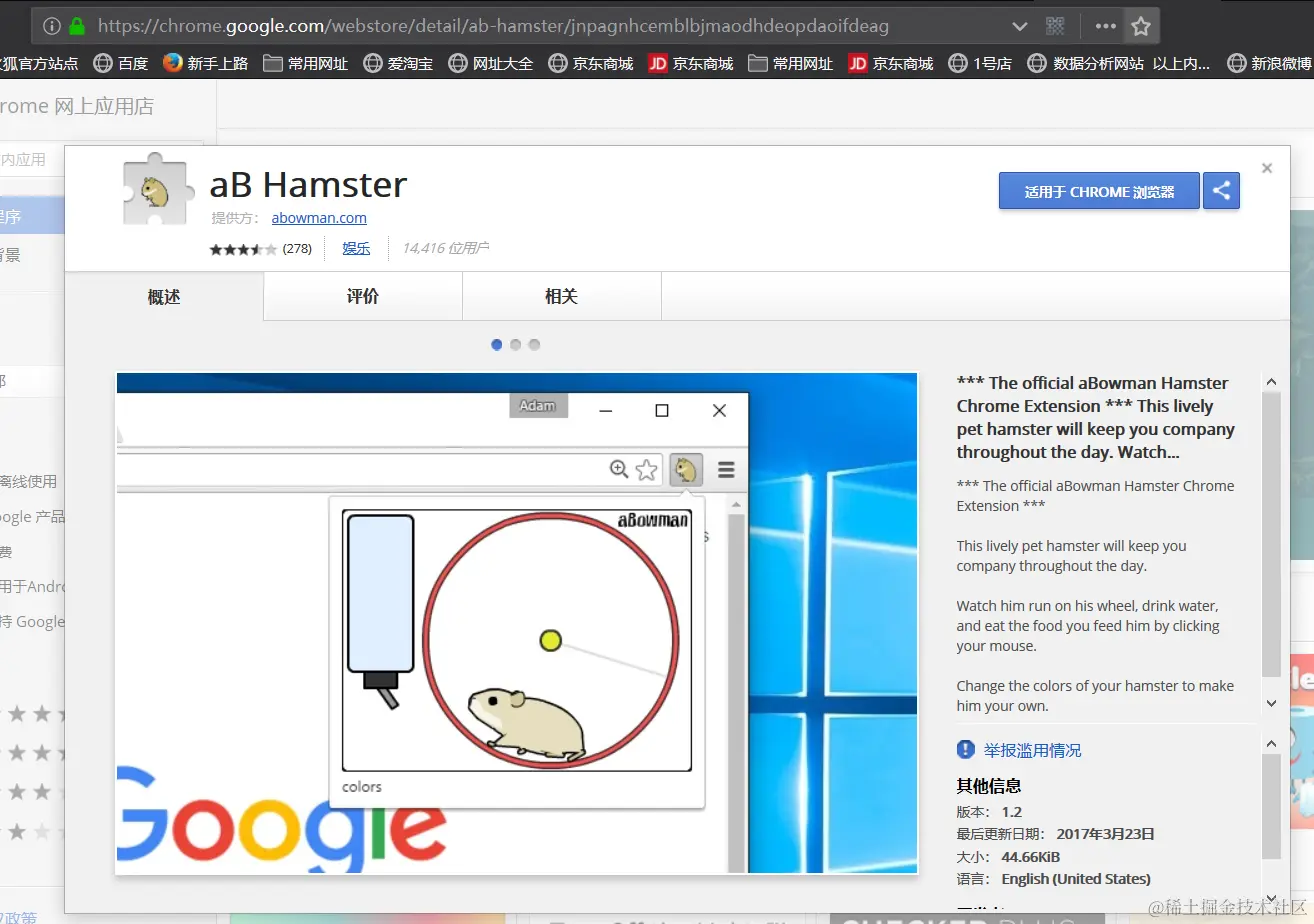
Task: Open the 新手上路 Firefox bookmark
Action: (205, 63)
